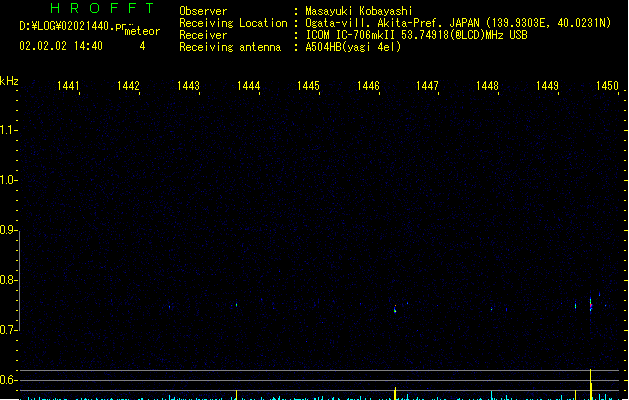
Task: Click time axis label 1446
Action: tap(368, 86)
